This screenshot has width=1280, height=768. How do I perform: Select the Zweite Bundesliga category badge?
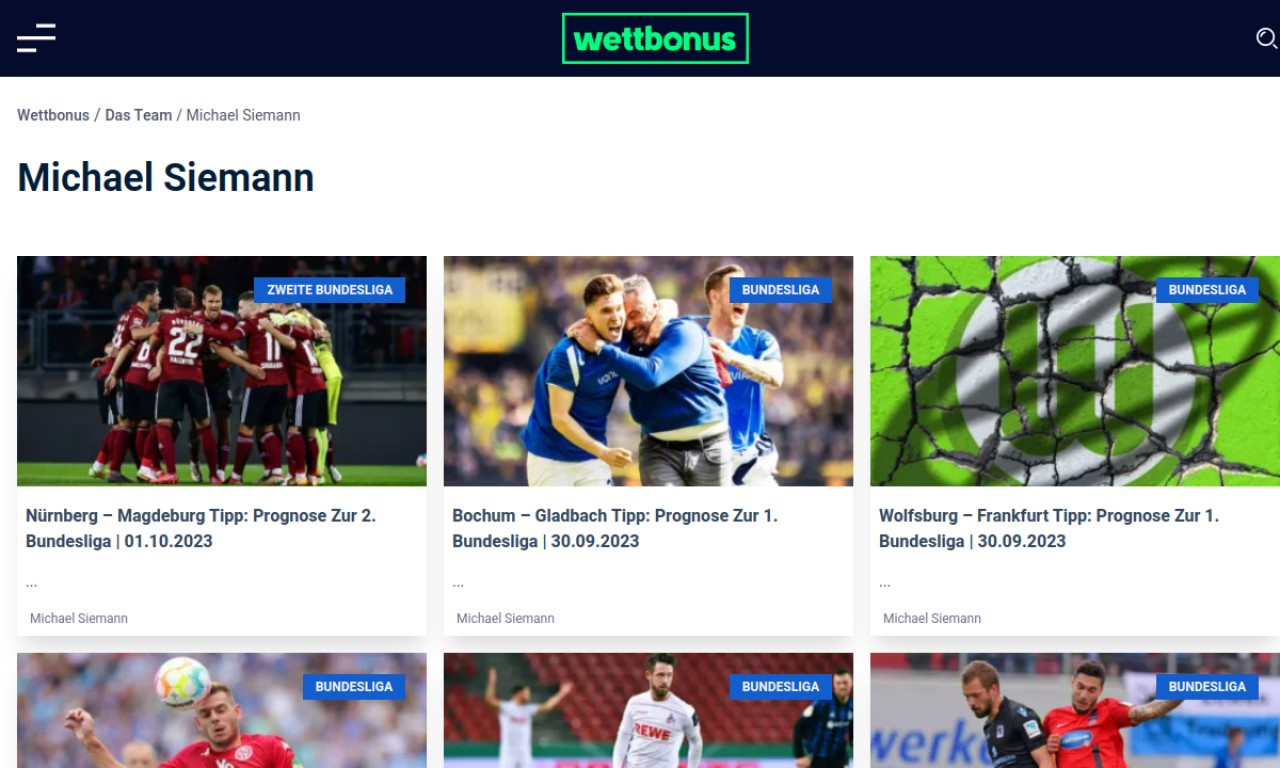(x=329, y=290)
